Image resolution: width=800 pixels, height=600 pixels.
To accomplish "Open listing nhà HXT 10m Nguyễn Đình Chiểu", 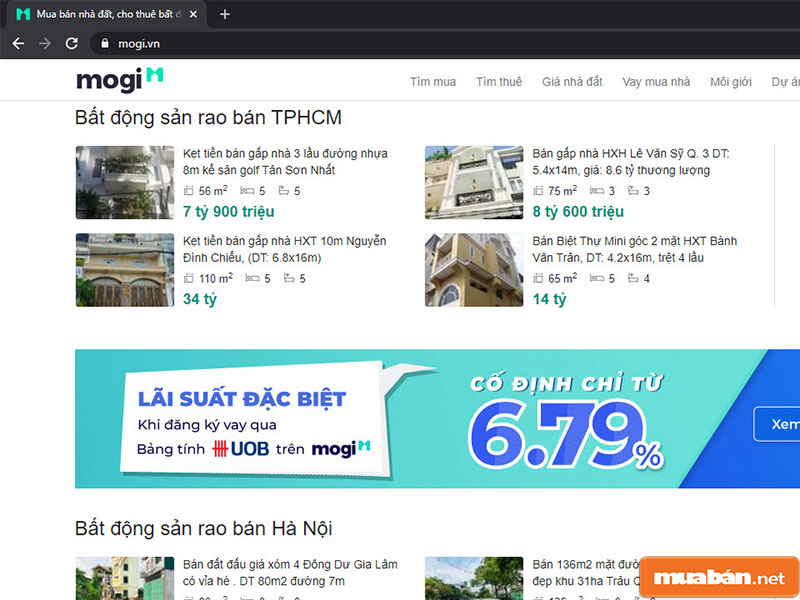I will coord(285,249).
